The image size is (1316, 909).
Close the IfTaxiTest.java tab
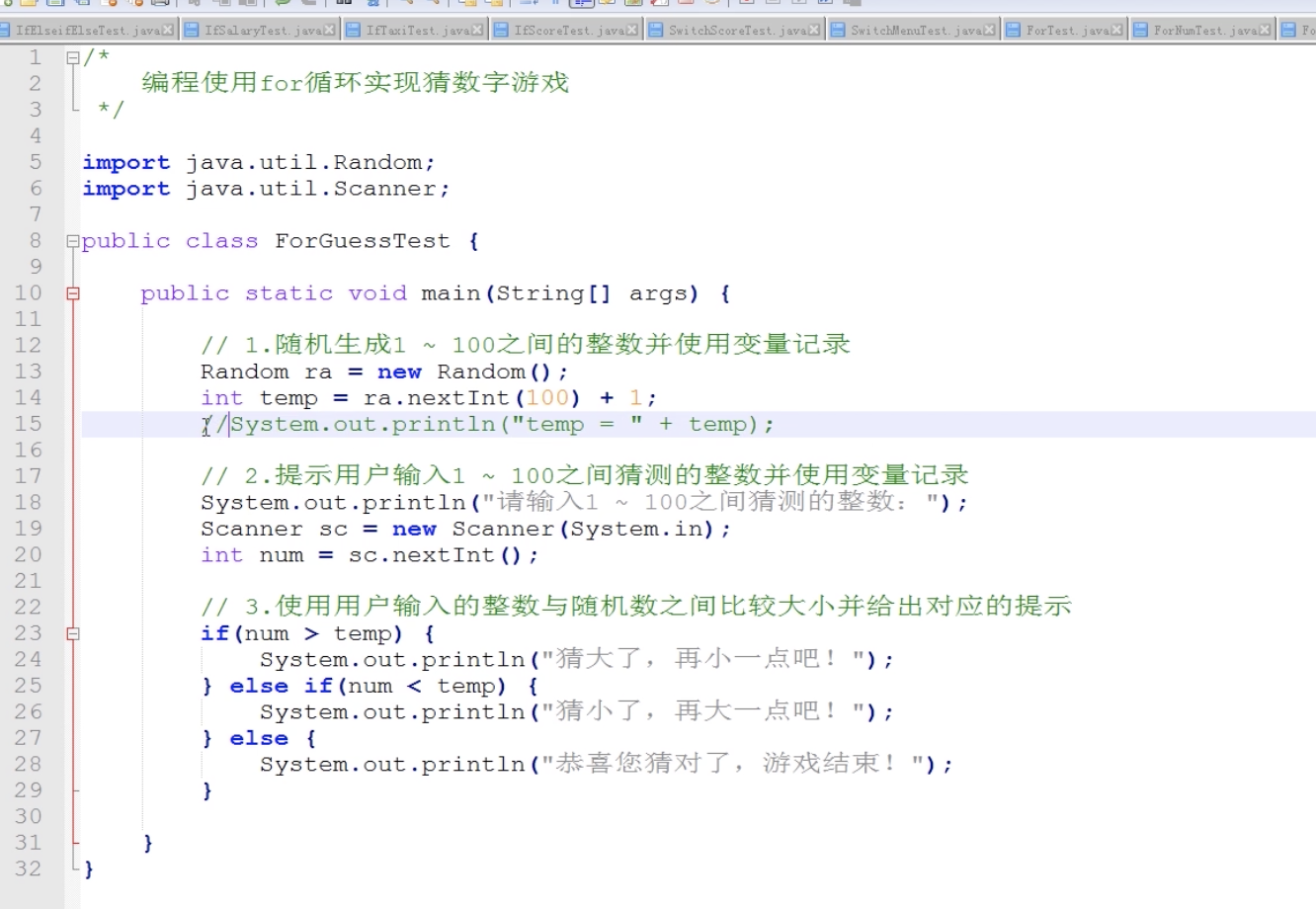[x=478, y=31]
